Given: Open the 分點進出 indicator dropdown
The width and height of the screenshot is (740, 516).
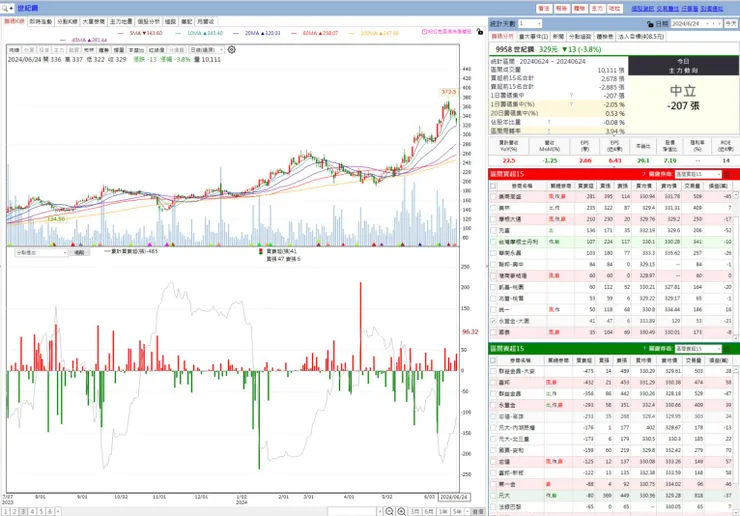Looking at the screenshot, I should click(41, 253).
